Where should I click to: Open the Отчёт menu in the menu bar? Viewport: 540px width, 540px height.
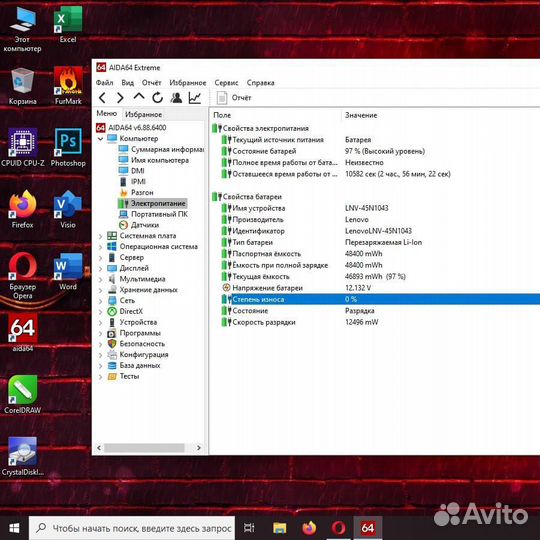tap(152, 83)
